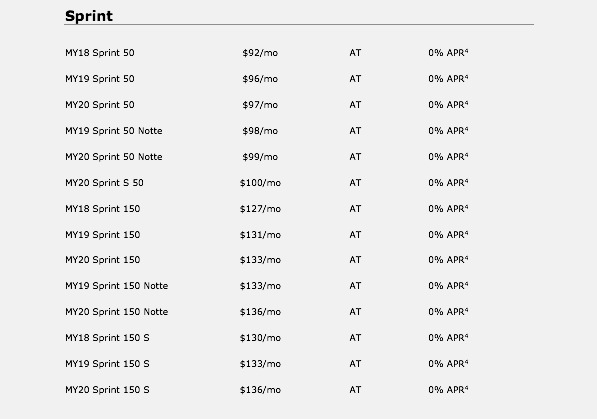
Task: Select the MY20 Sprint S 50 model
Action: [104, 182]
